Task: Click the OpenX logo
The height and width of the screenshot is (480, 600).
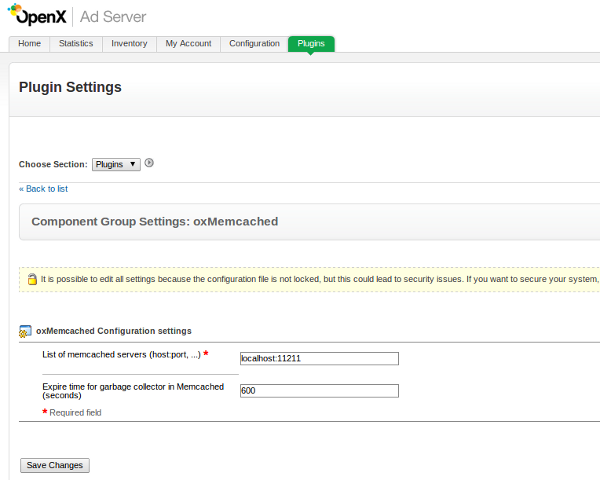Action: point(37,15)
